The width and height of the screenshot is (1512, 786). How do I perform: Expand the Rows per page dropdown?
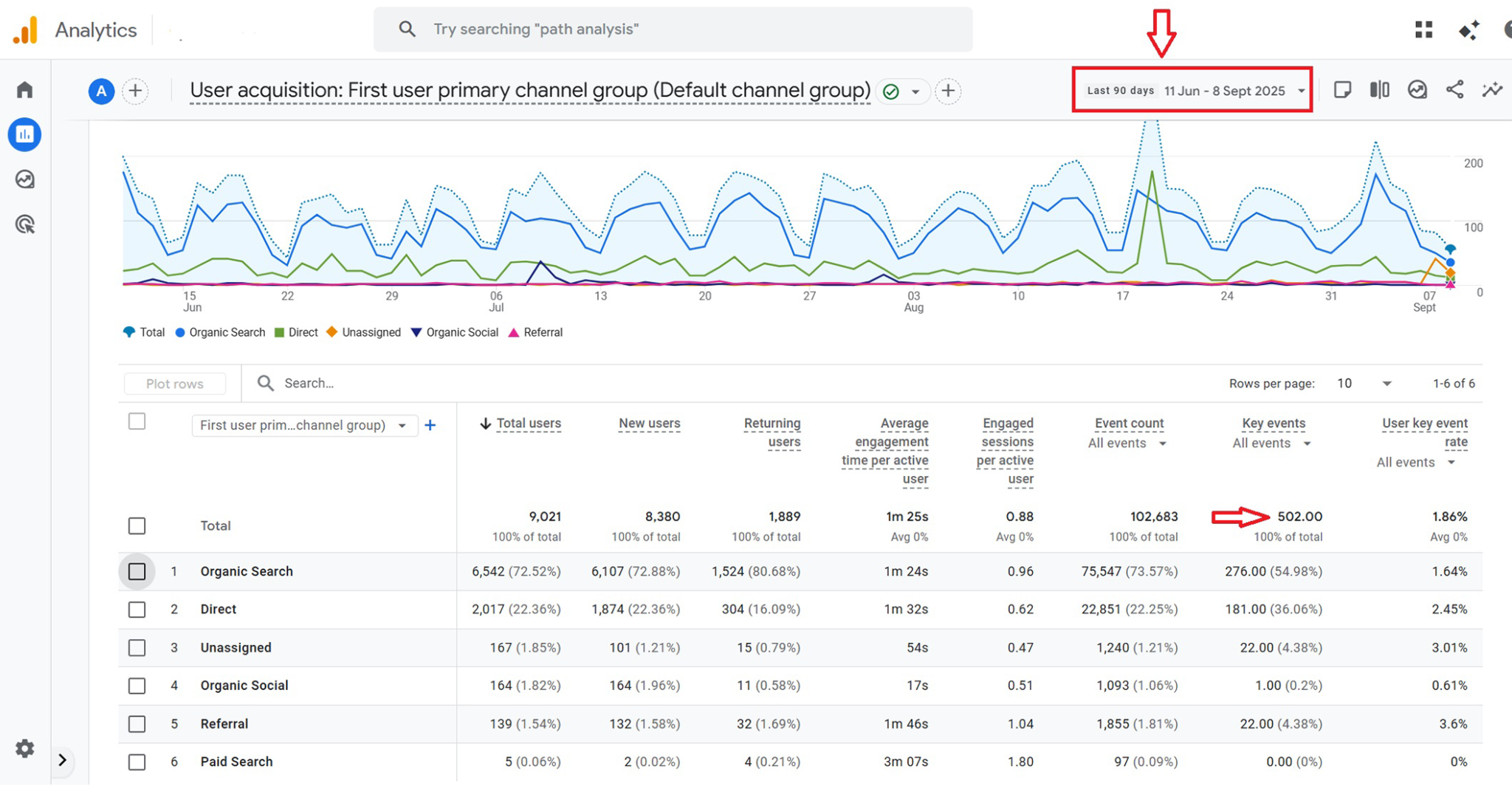pos(1364,384)
